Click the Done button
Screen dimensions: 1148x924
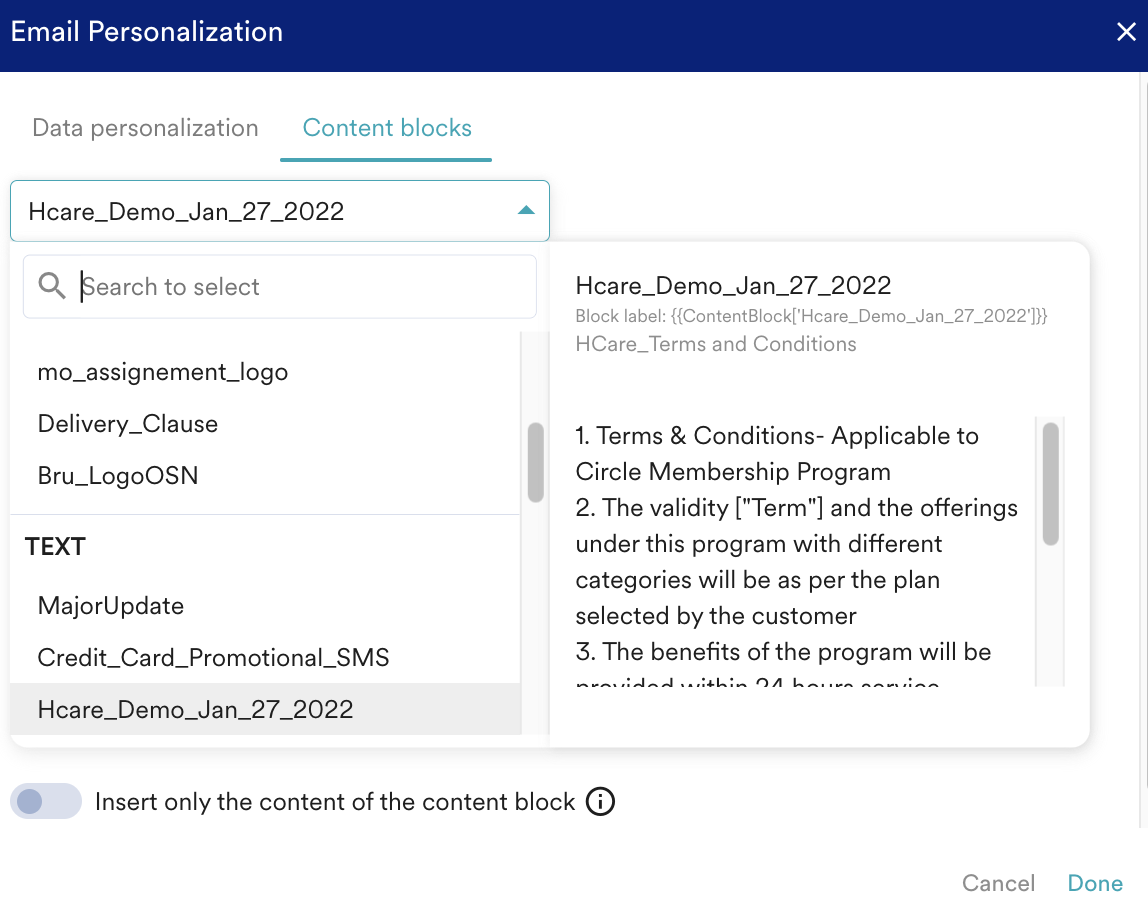pos(1095,883)
